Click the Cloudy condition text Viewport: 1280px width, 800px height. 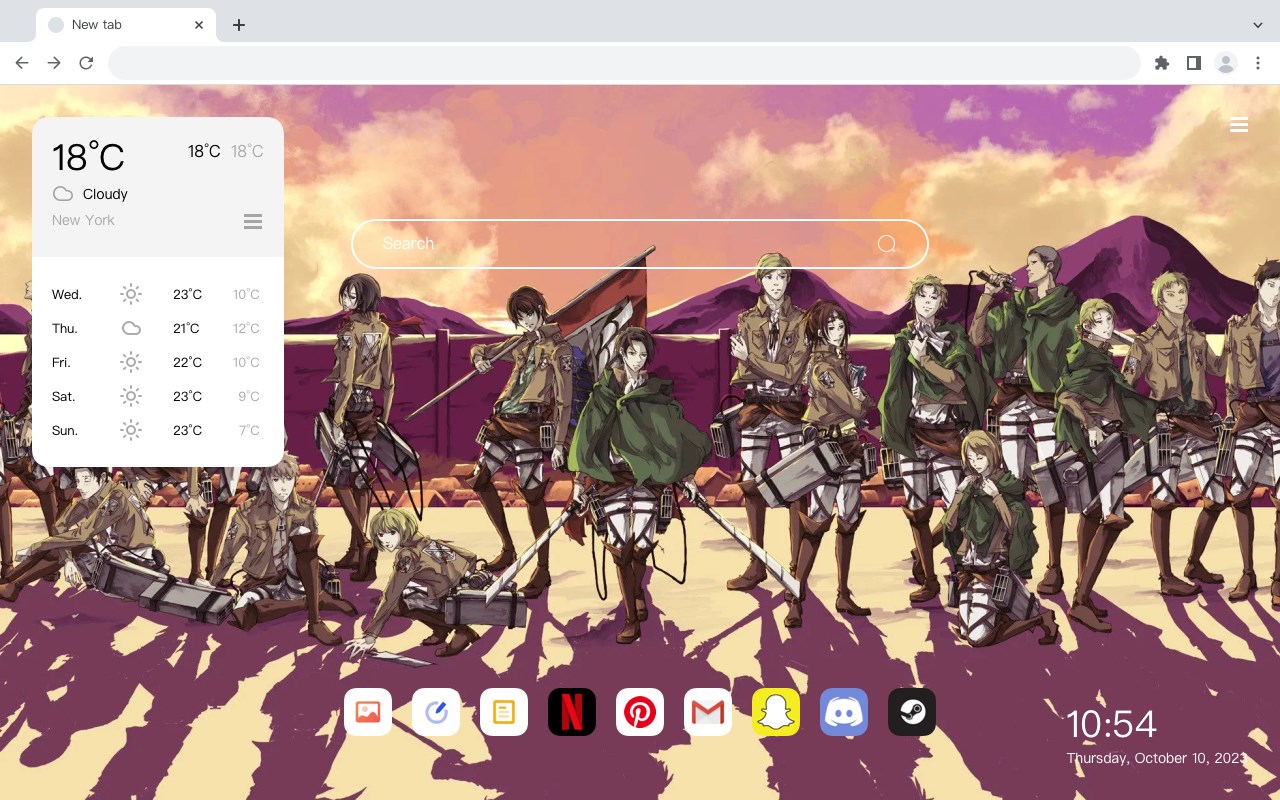tap(105, 194)
